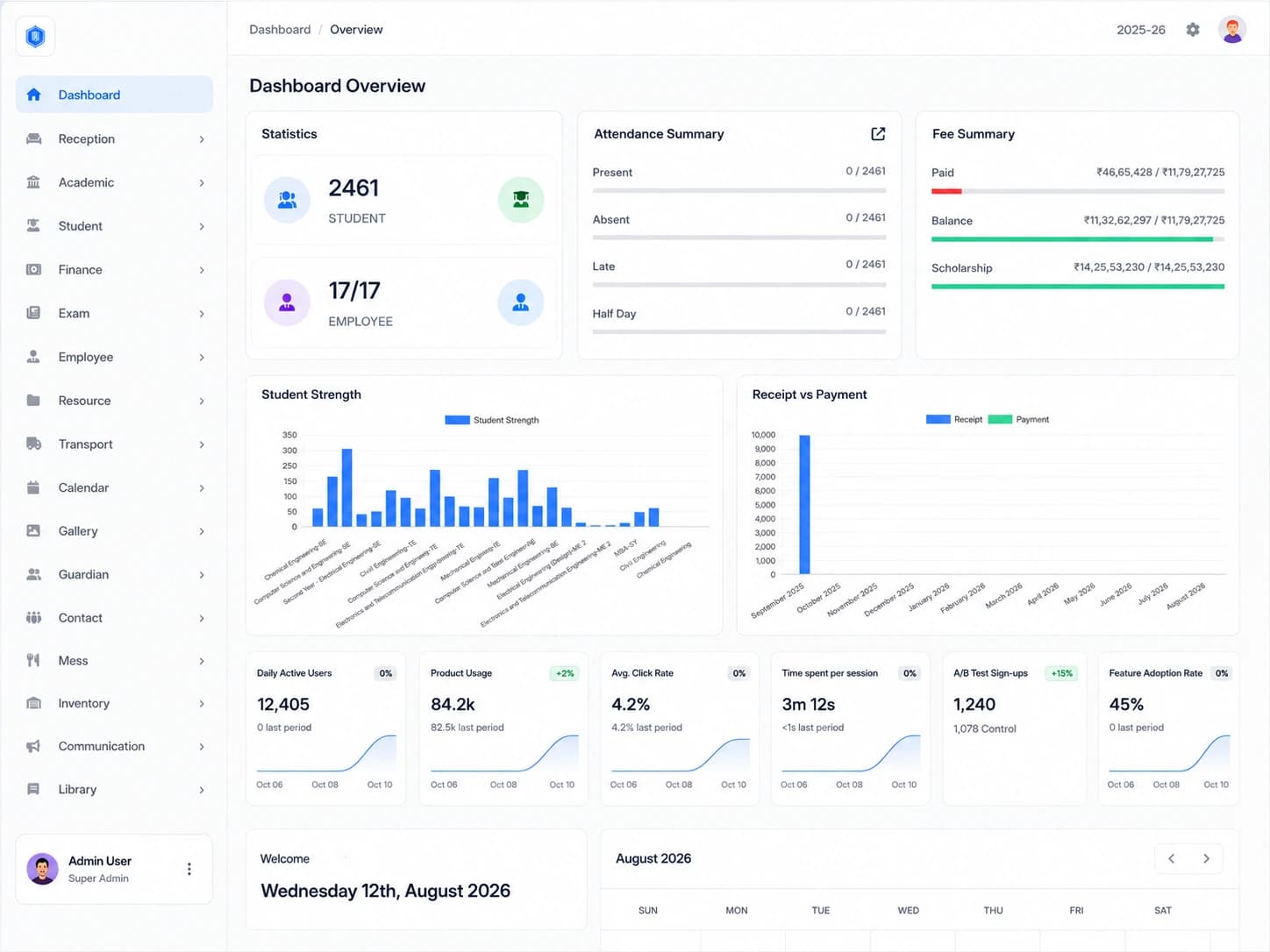Viewport: 1270px width, 952px height.
Task: Click the Academic building icon
Action: click(x=33, y=182)
